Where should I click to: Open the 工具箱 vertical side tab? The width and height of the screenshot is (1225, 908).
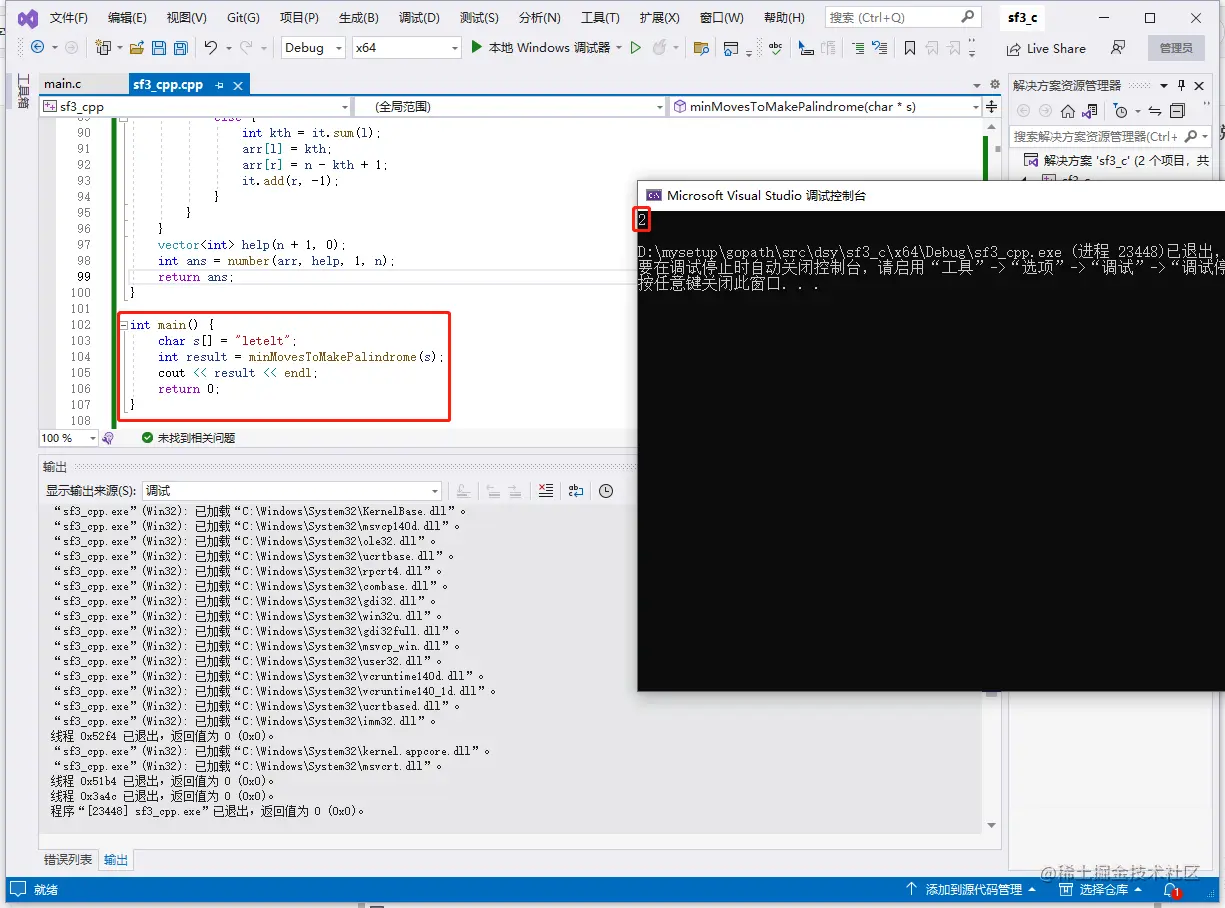point(23,90)
